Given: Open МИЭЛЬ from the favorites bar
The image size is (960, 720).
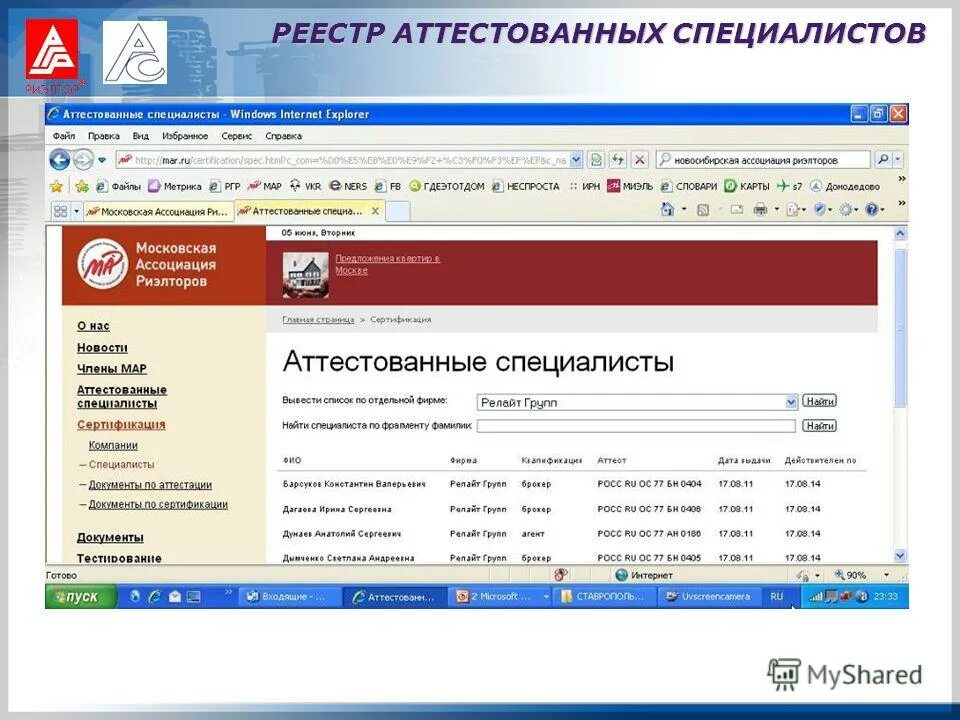Looking at the screenshot, I should (x=637, y=186).
